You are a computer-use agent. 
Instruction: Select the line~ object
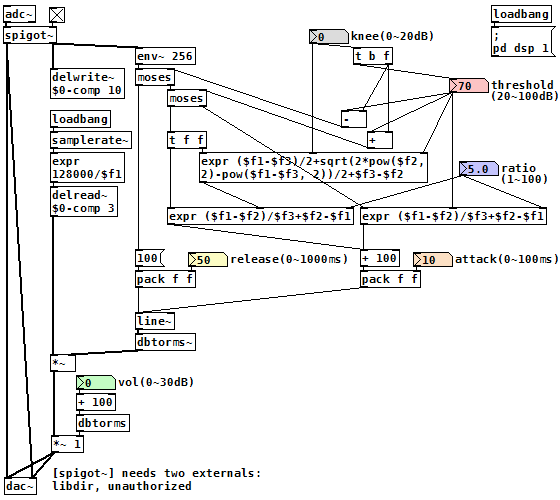click(x=155, y=321)
